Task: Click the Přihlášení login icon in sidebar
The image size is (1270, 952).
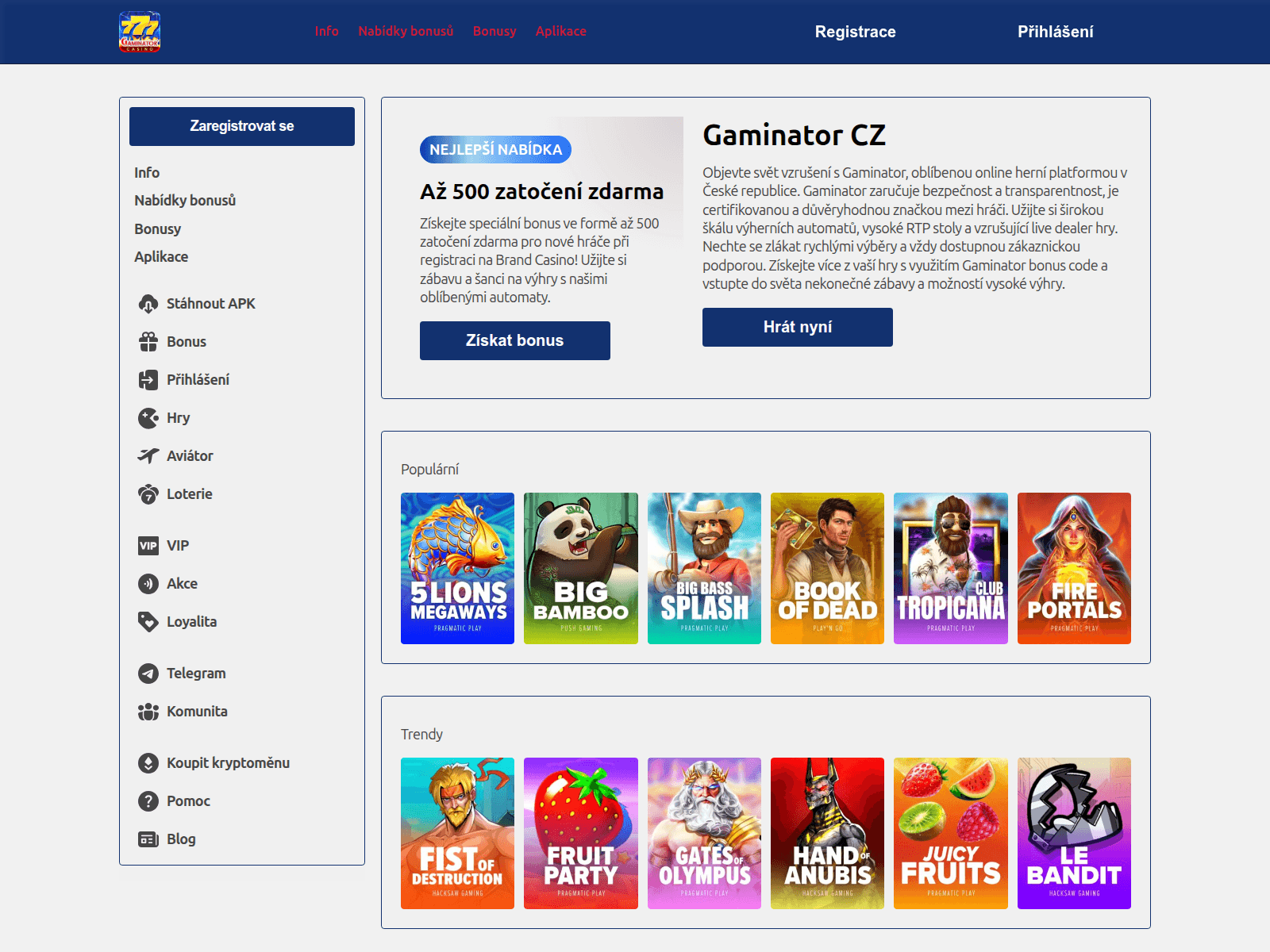Action: pos(148,380)
